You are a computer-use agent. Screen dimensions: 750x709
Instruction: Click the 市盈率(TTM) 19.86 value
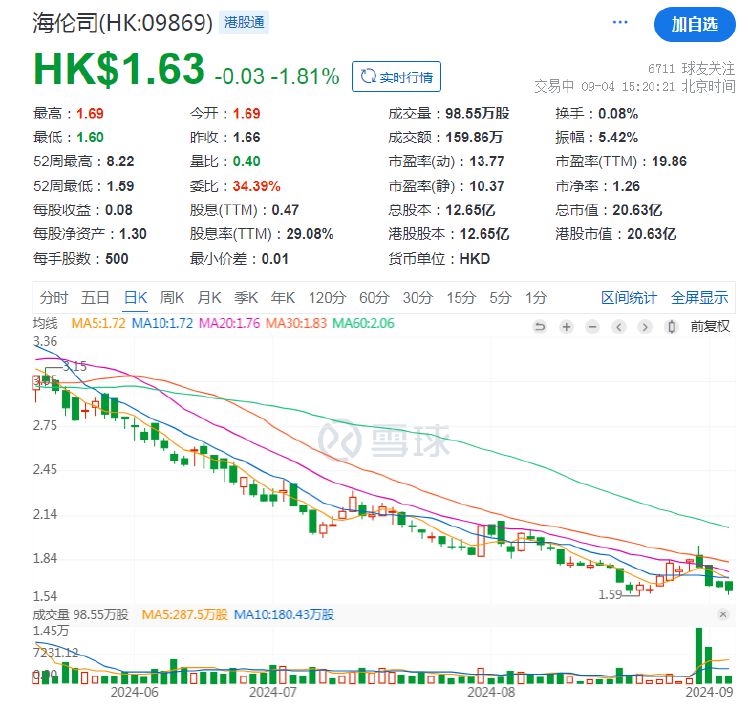(x=669, y=161)
